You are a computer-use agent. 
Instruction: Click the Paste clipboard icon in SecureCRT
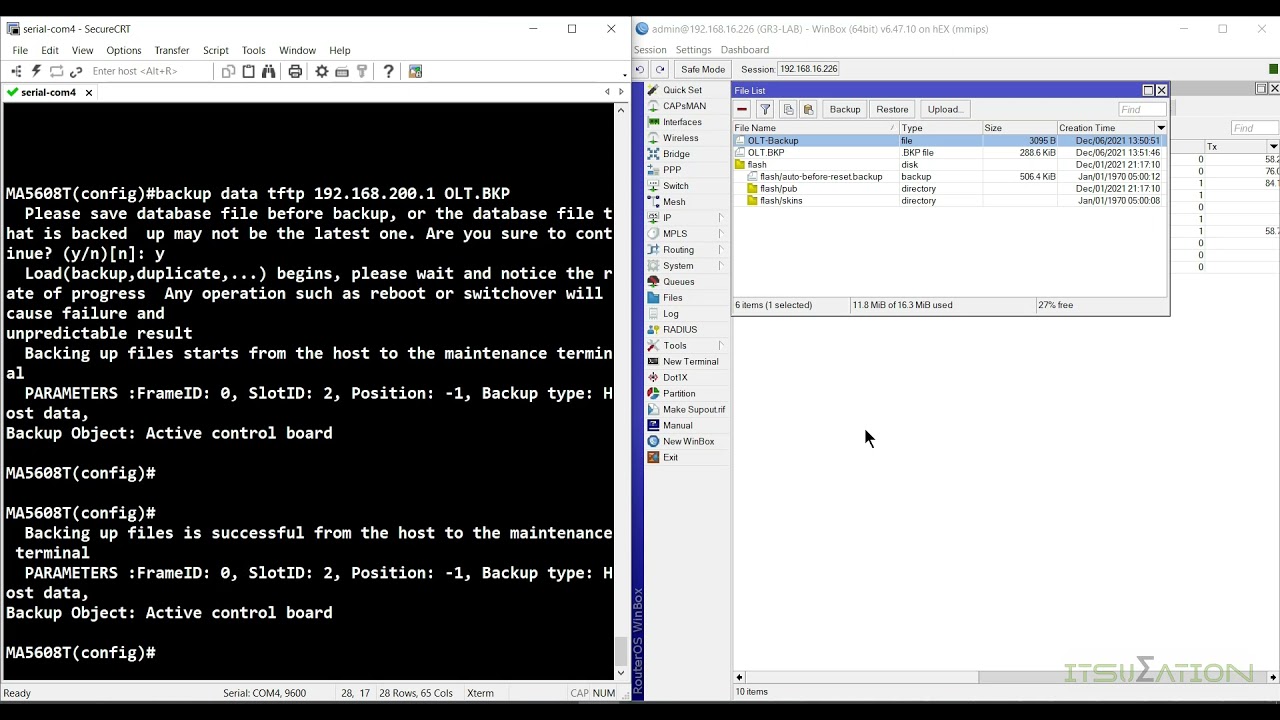pyautogui.click(x=249, y=71)
